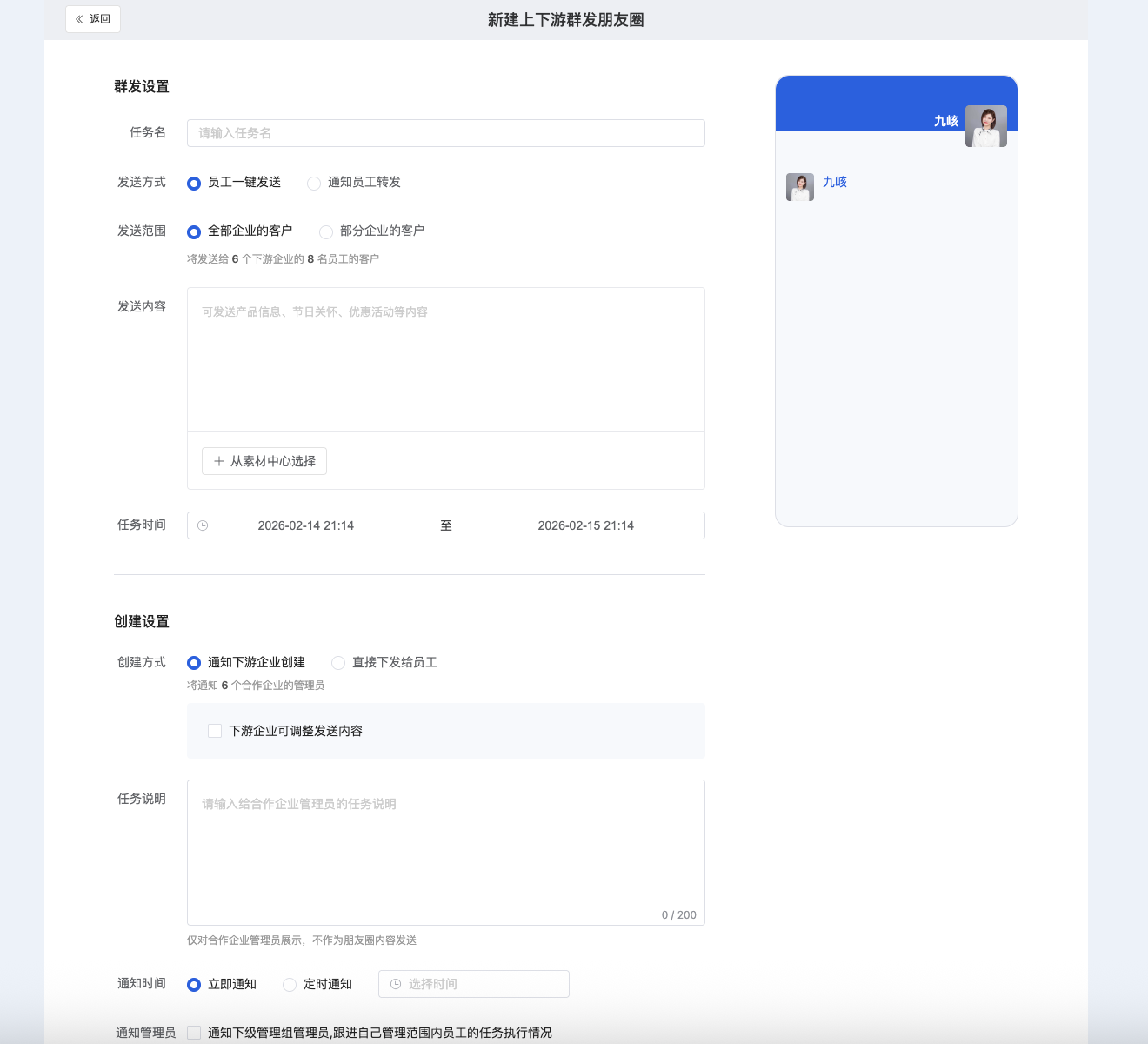The width and height of the screenshot is (1148, 1044).
Task: Click the 群发设置 section heading
Action: tap(142, 86)
